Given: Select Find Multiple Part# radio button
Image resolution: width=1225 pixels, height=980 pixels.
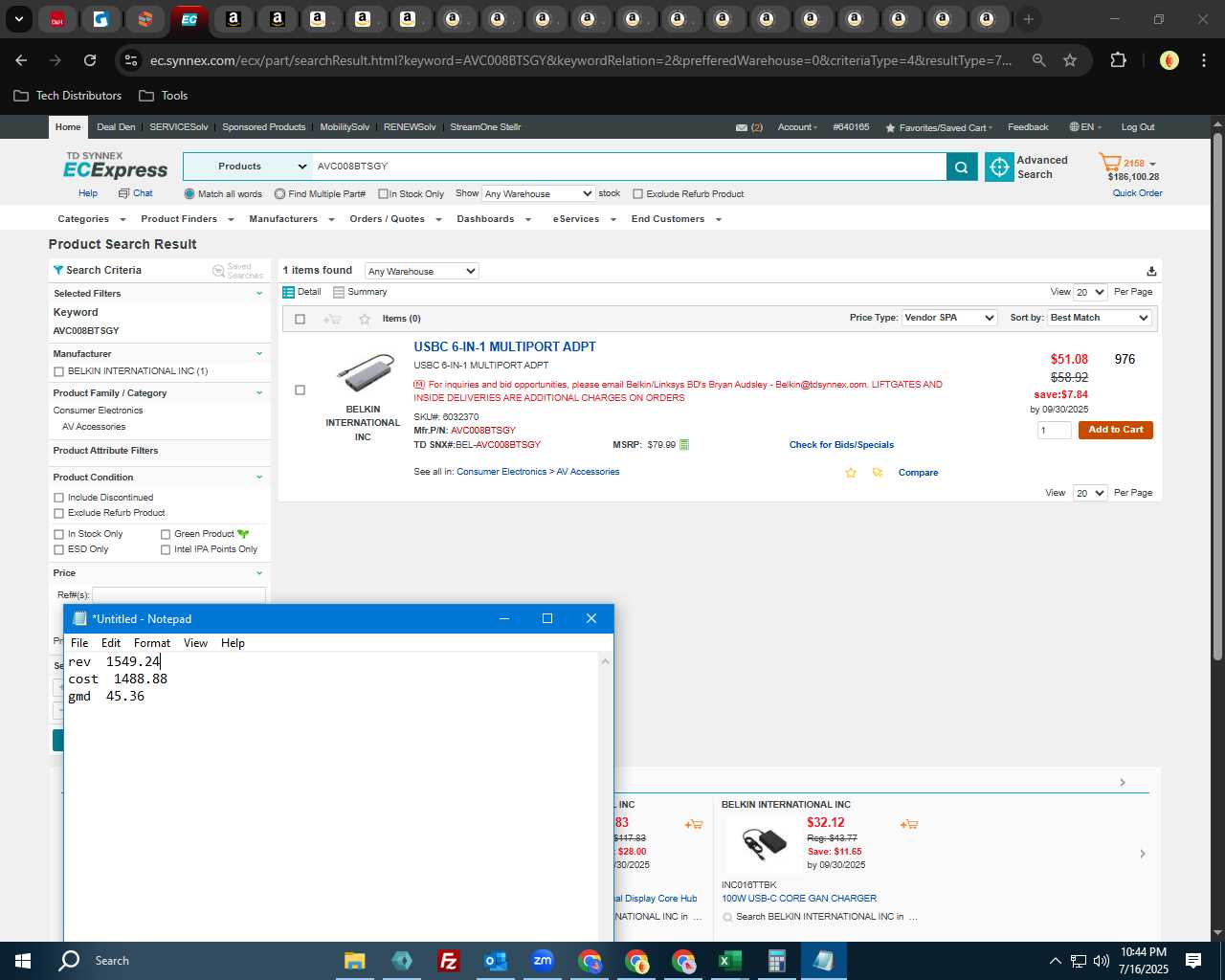Looking at the screenshot, I should [x=279, y=194].
